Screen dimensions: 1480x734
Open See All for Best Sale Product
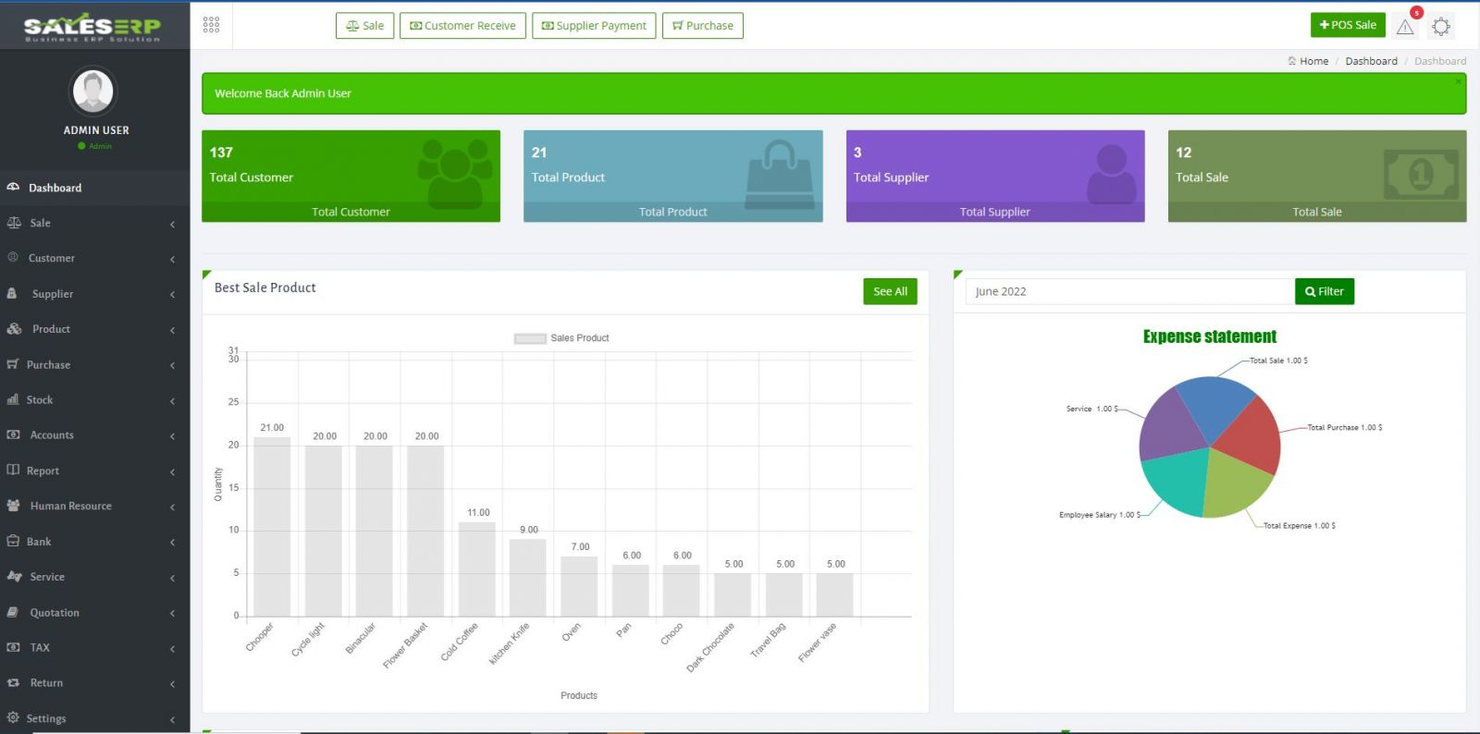pyautogui.click(x=889, y=291)
